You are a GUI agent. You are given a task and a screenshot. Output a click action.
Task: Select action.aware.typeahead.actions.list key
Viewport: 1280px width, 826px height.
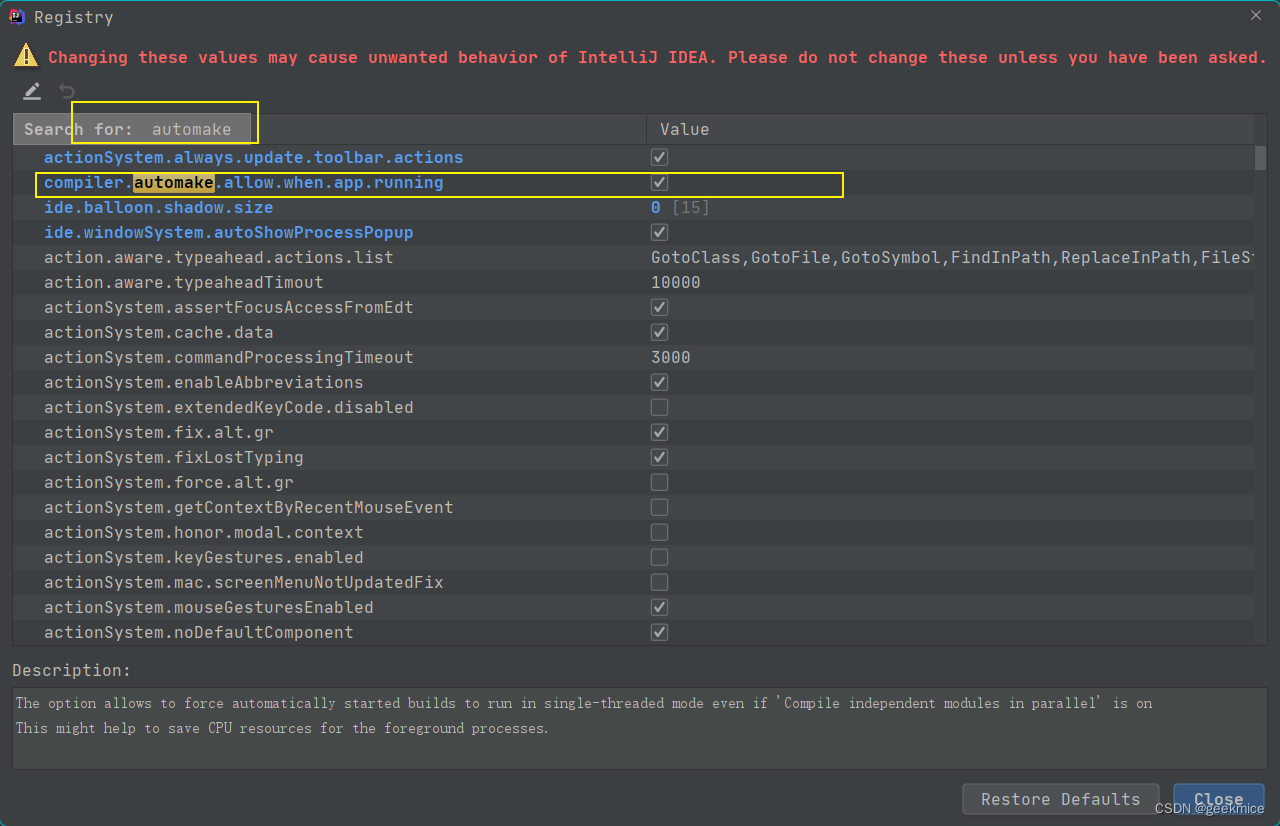coord(218,257)
